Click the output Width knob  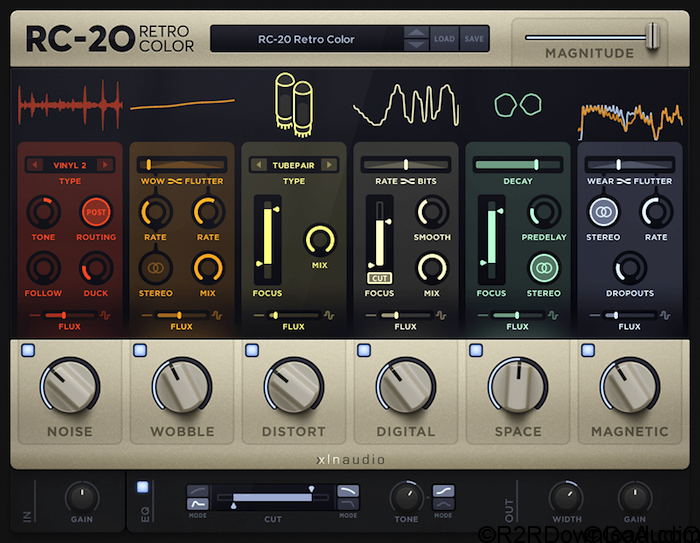(x=566, y=497)
